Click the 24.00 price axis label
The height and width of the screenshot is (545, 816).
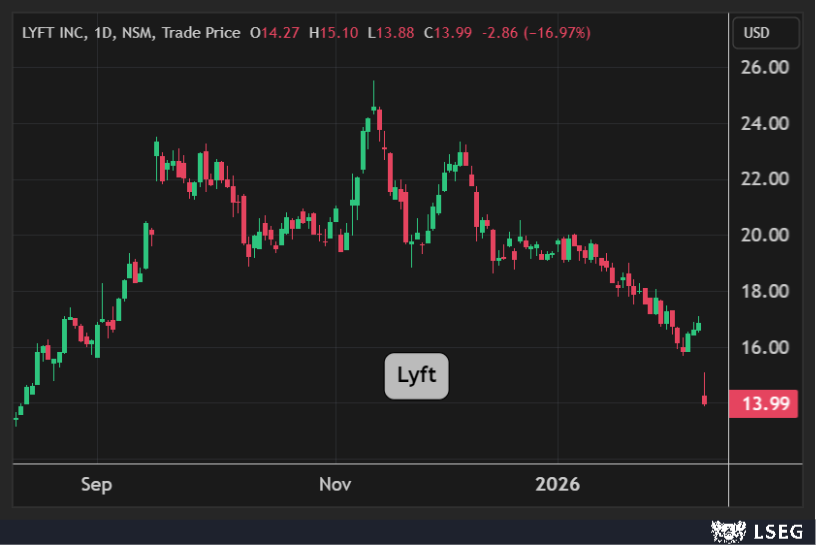(x=764, y=124)
